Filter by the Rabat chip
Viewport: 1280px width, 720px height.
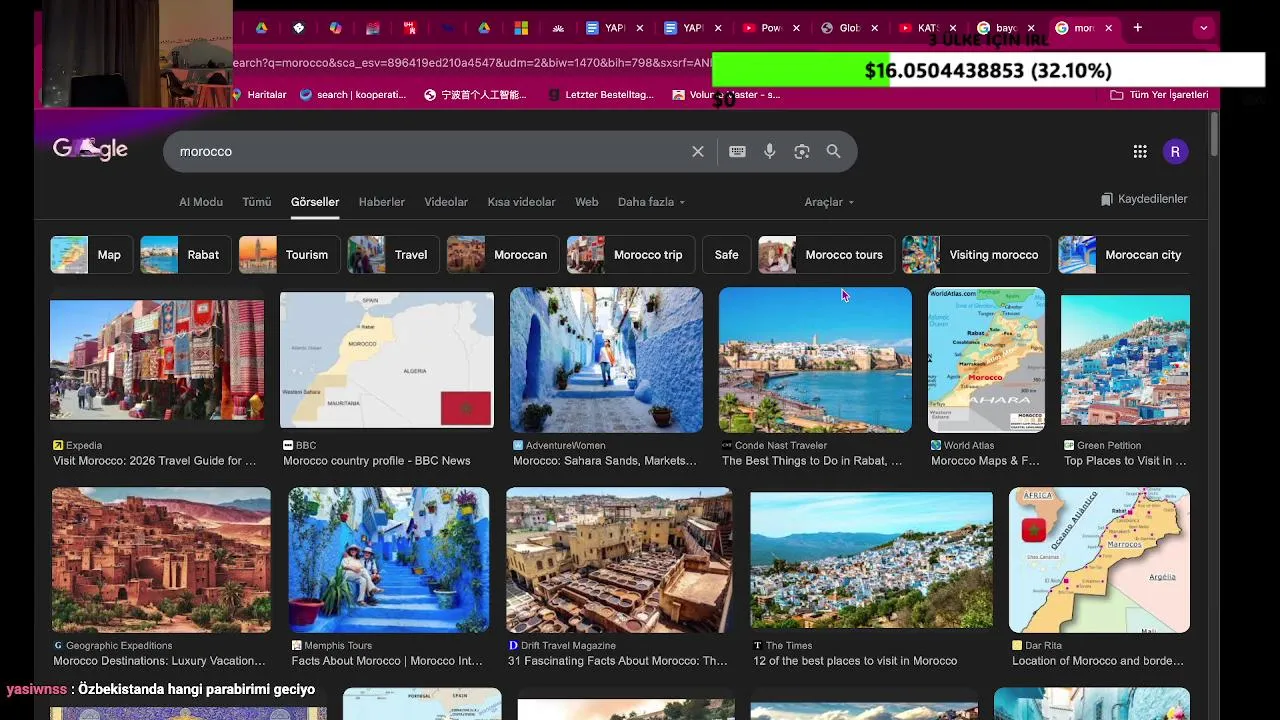(x=185, y=255)
